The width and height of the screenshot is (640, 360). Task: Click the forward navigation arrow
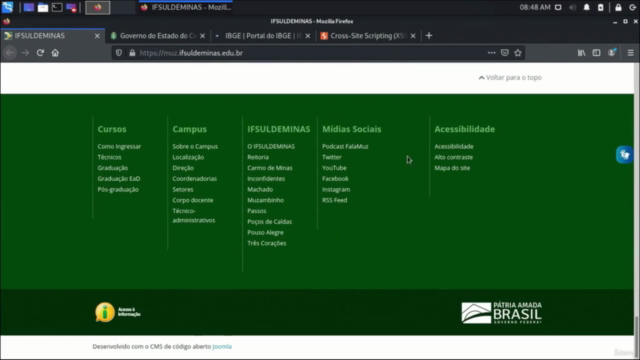pyautogui.click(x=25, y=53)
